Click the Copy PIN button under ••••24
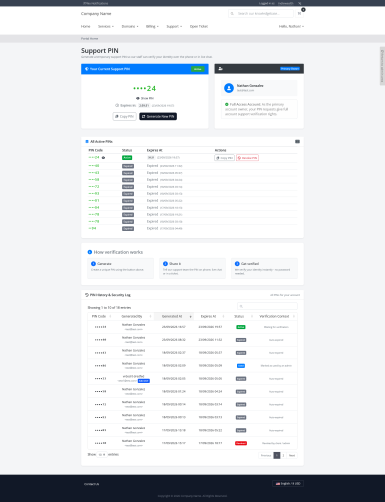The width and height of the screenshot is (385, 502). pos(124,117)
